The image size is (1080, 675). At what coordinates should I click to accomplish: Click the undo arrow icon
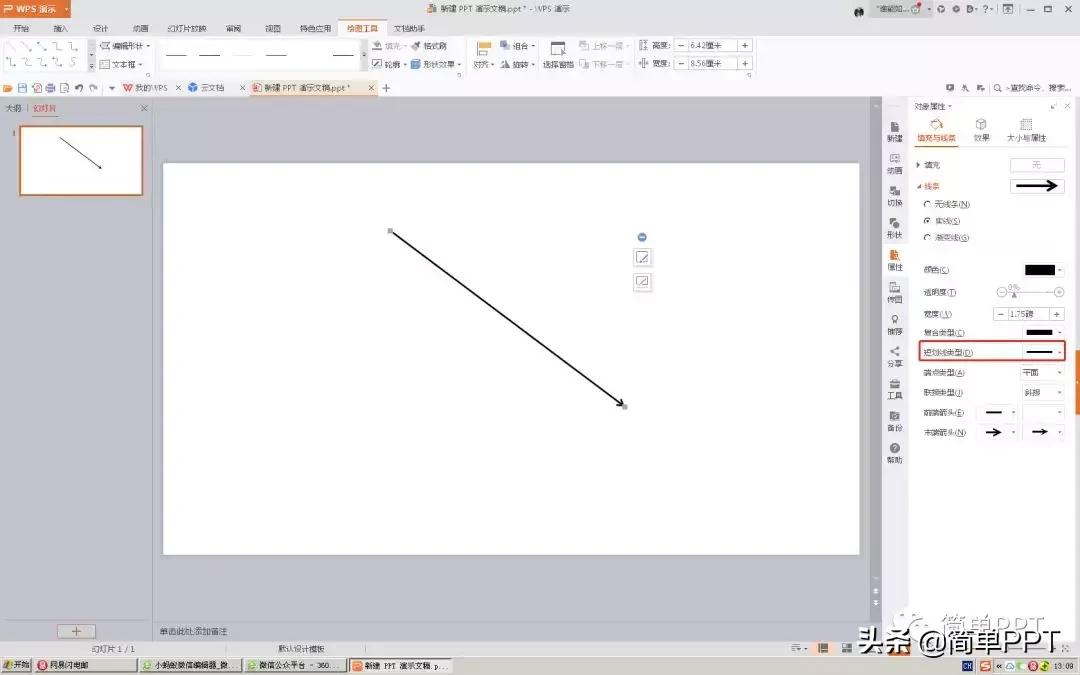click(x=79, y=88)
